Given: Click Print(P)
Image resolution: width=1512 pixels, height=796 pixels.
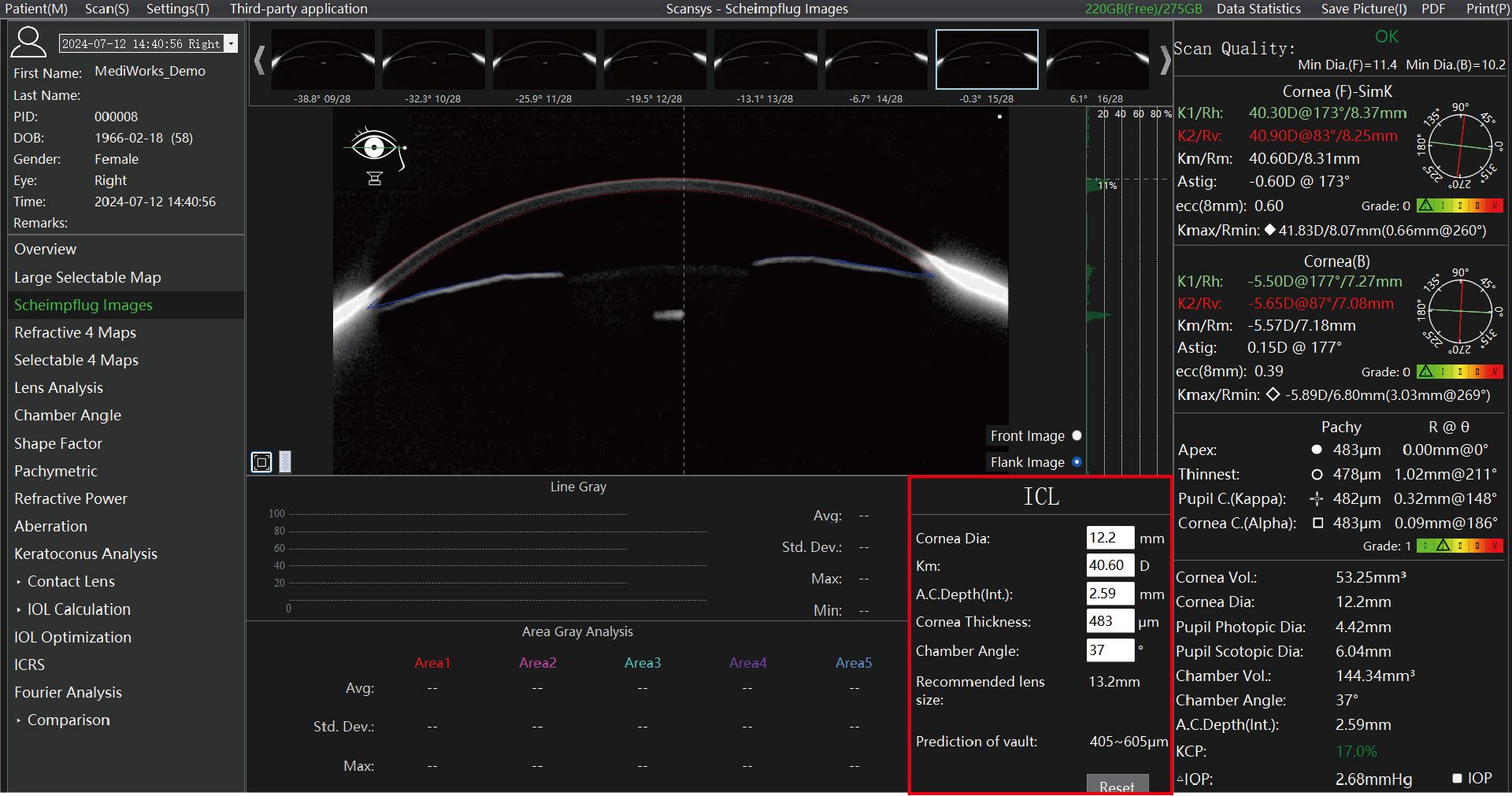Looking at the screenshot, I should [1488, 9].
